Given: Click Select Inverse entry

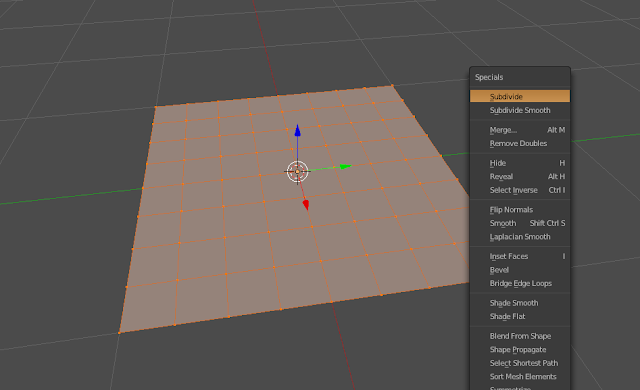Looking at the screenshot, I should pyautogui.click(x=520, y=190).
